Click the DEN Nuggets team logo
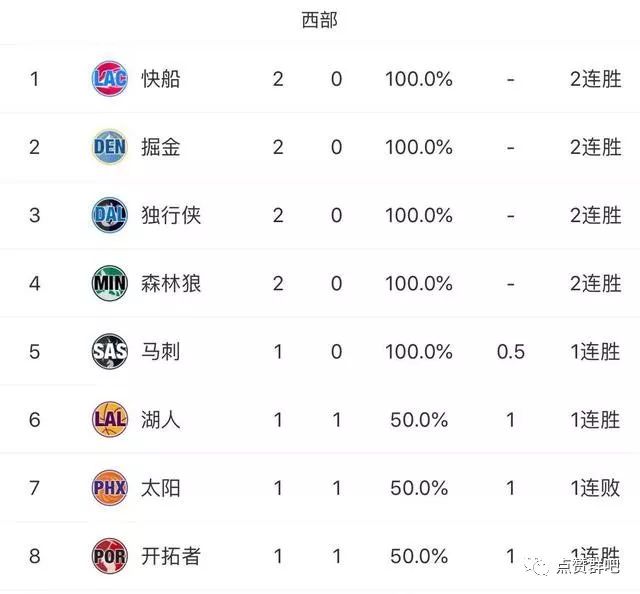The height and width of the screenshot is (594, 640). pos(110,147)
